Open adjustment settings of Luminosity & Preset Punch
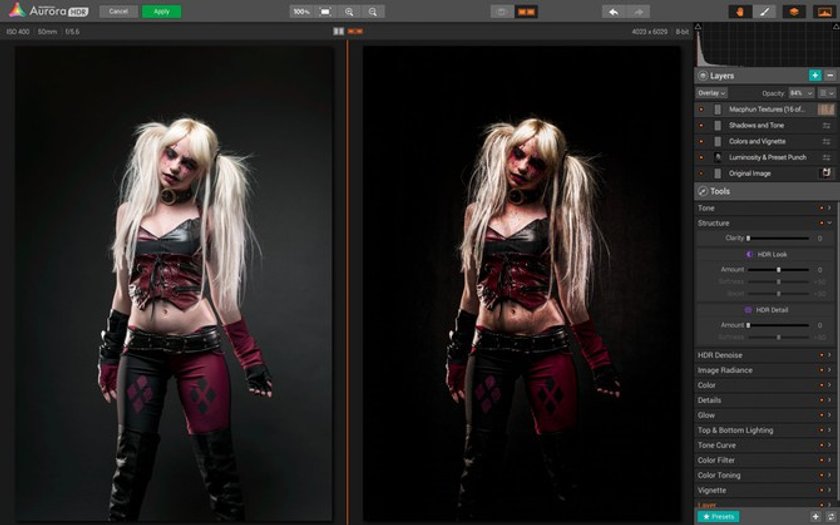840x525 pixels. coord(826,158)
